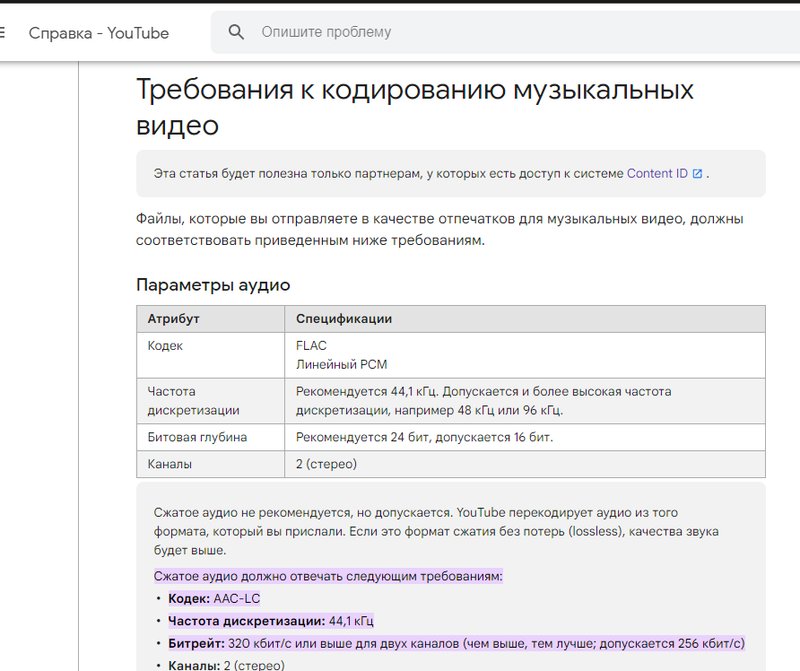Click the external link icon after Content ID
This screenshot has width=800, height=671.
click(x=697, y=173)
